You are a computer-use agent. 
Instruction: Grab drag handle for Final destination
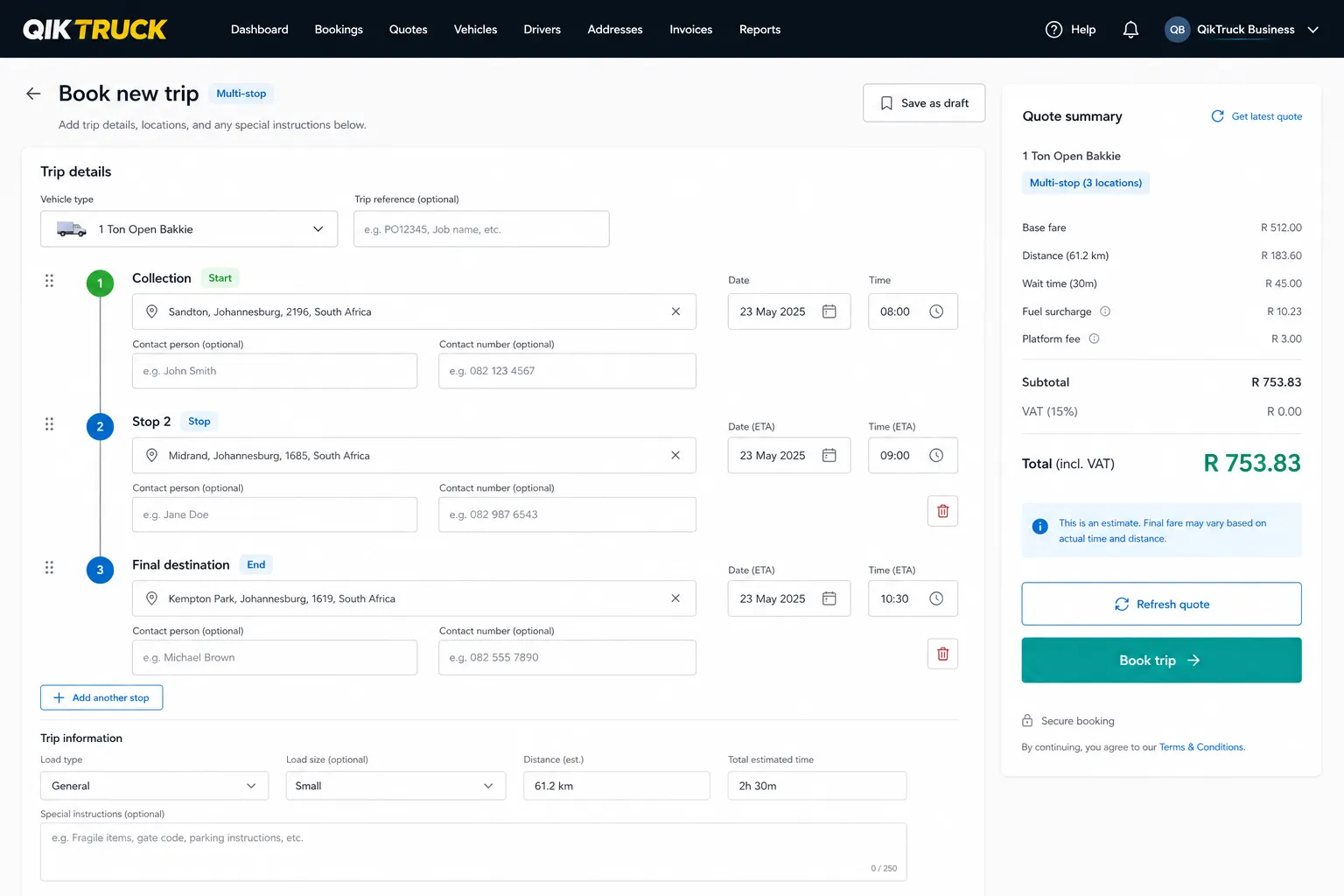coord(49,568)
